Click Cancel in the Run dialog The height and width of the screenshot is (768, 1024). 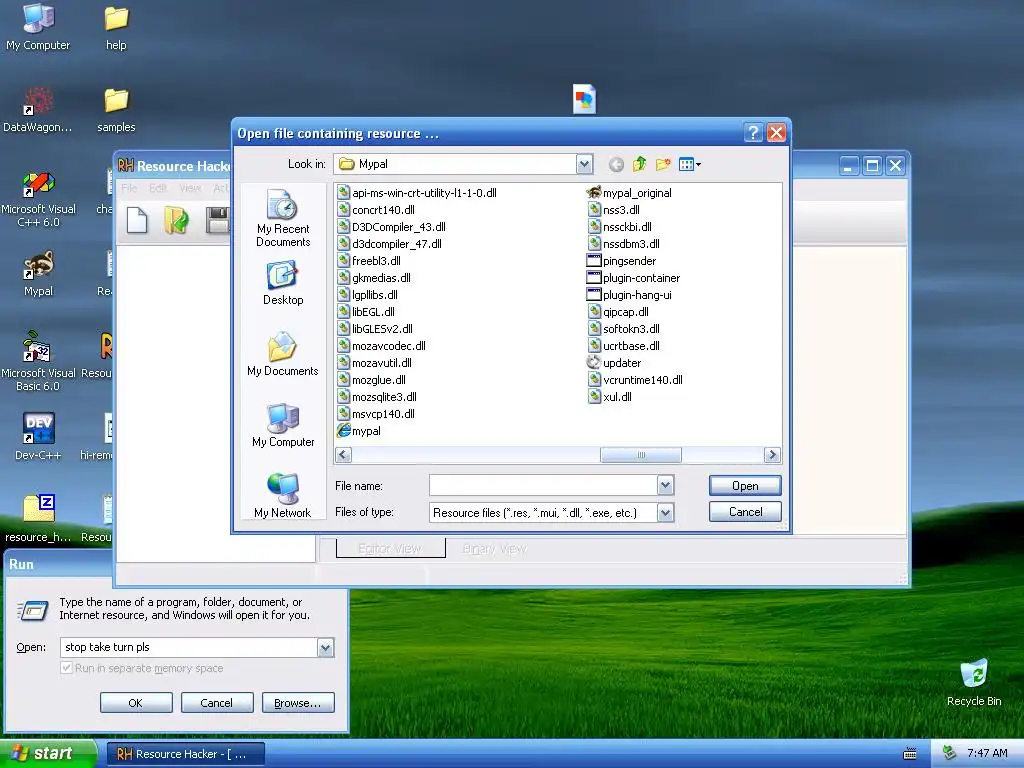point(216,703)
